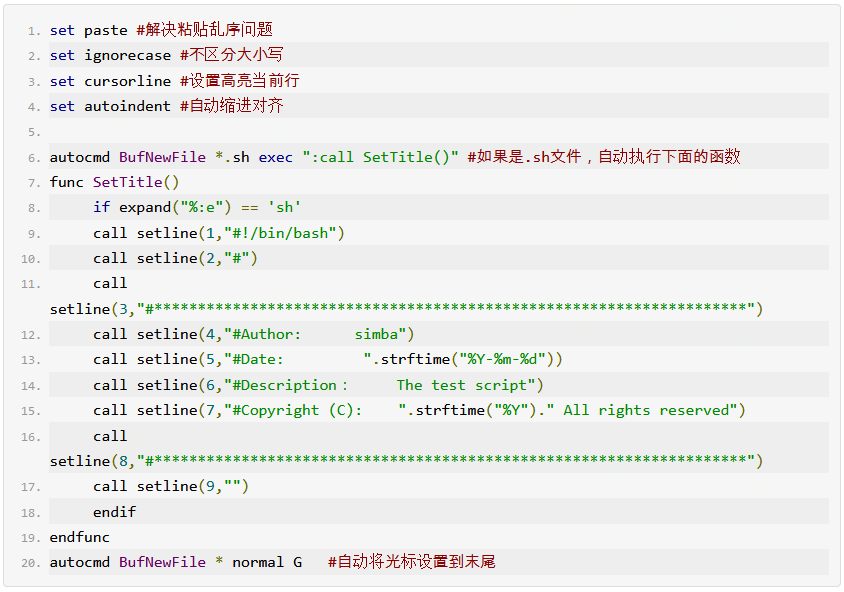Click 'setline(2,"#")' on line 10
This screenshot has height=592, width=844.
click(197, 258)
